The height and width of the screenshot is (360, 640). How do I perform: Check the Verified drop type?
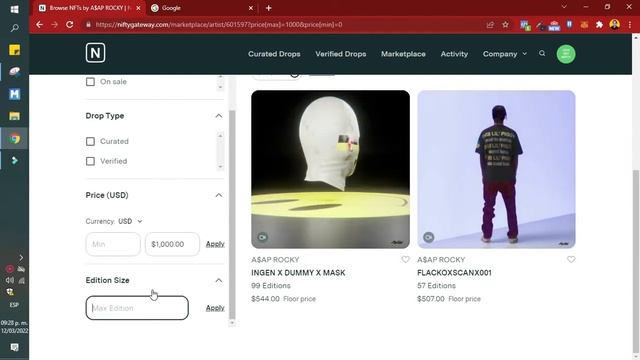pyautogui.click(x=90, y=161)
